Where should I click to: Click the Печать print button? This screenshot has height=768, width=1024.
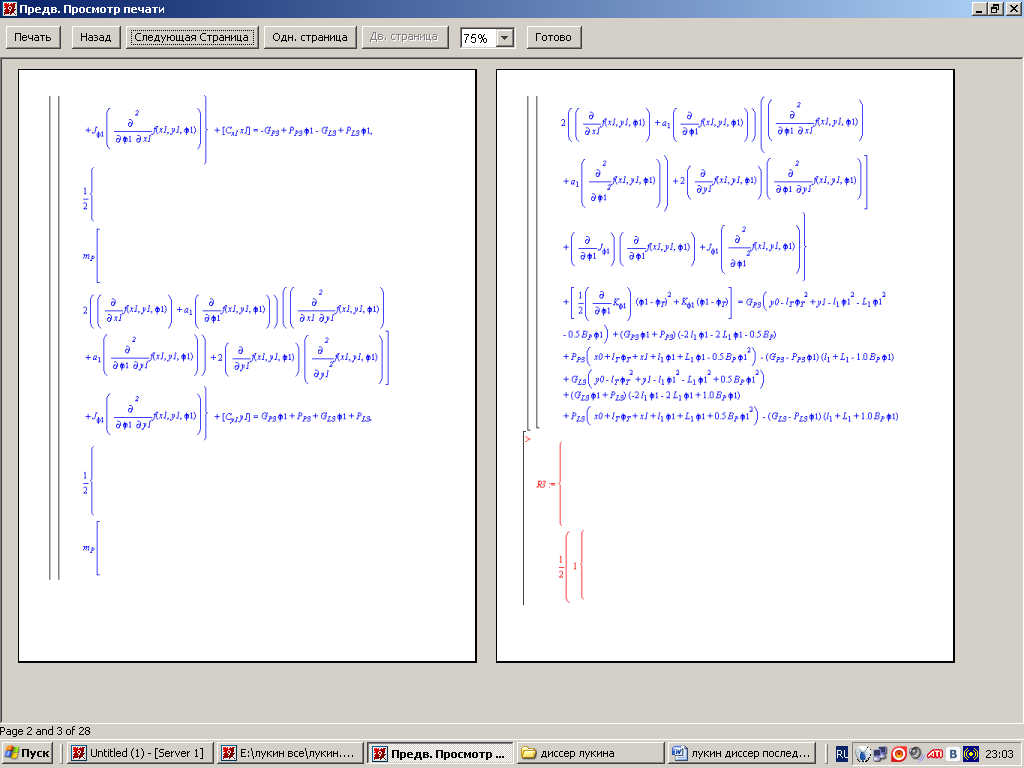pyautogui.click(x=33, y=37)
